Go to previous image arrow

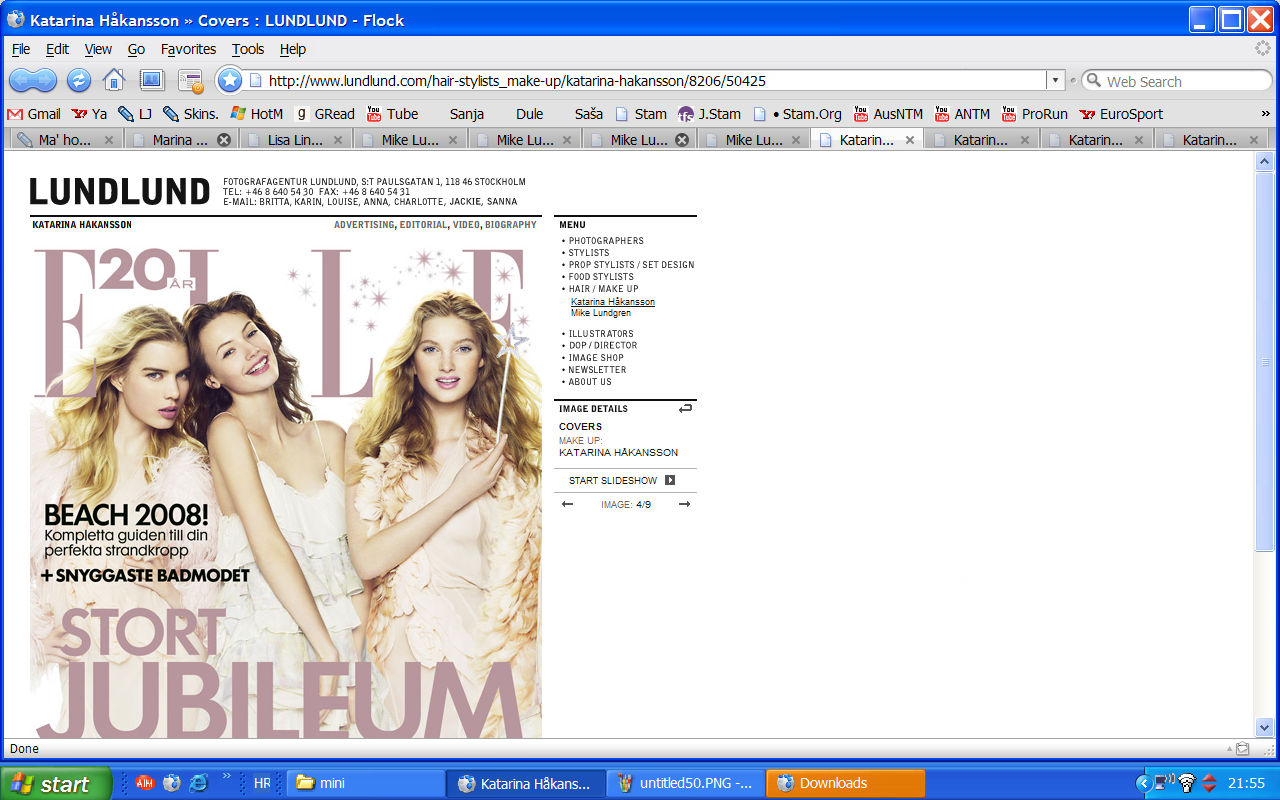click(x=568, y=504)
